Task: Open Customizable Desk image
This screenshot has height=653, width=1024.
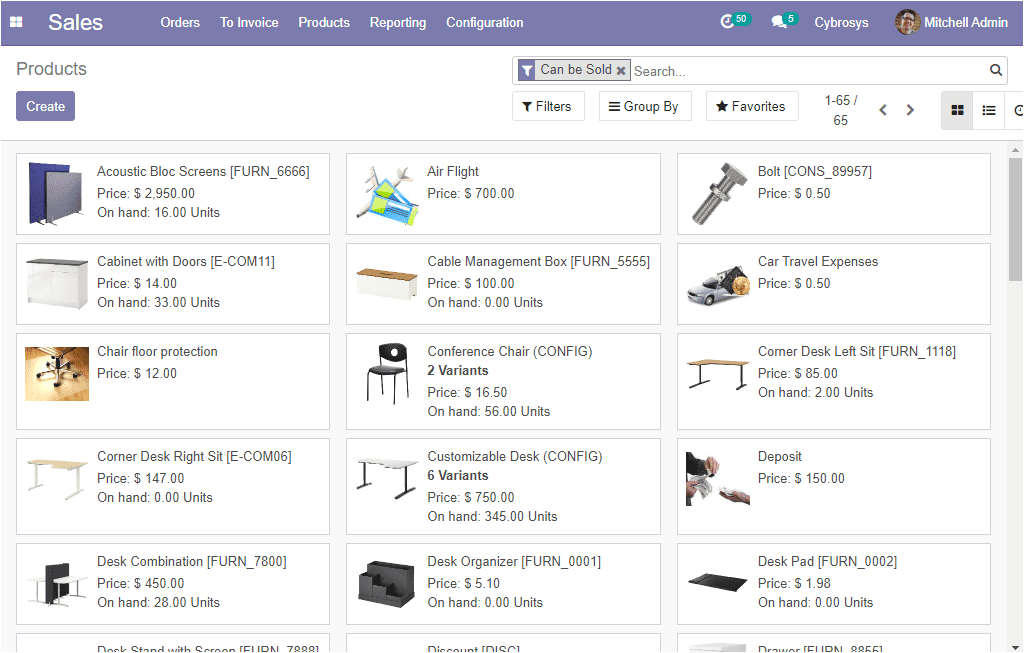Action: [x=387, y=478]
